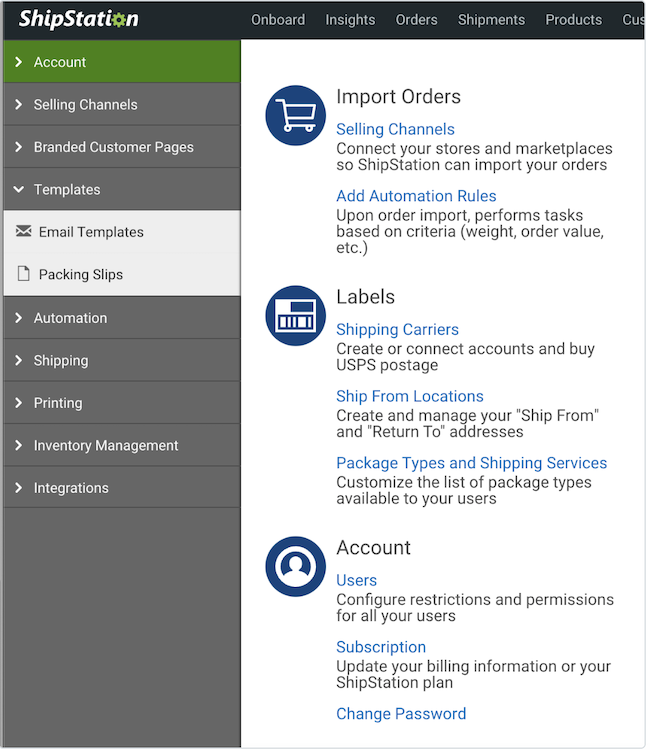Open the Onboard tab in top navigation

click(x=278, y=20)
